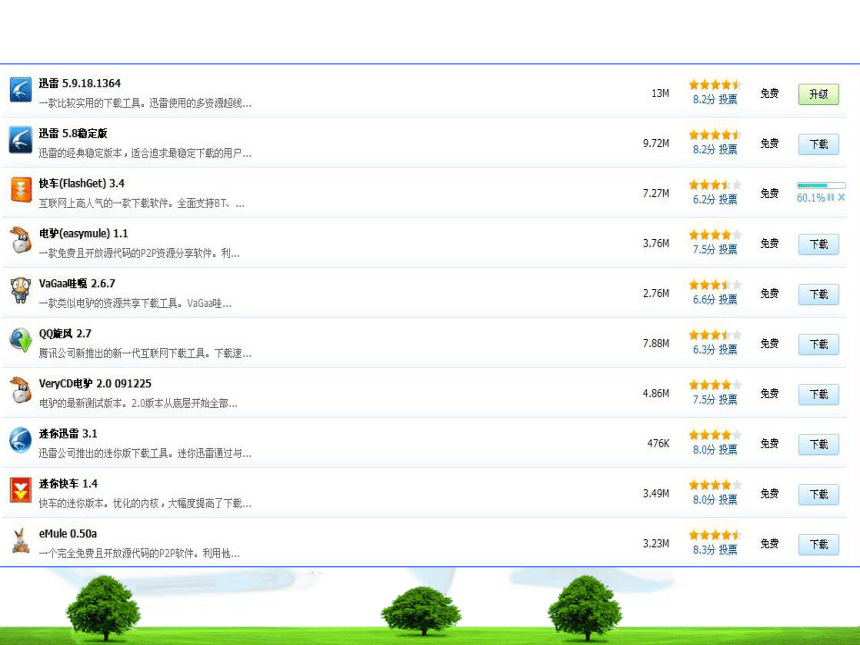This screenshot has height=645, width=860.
Task: Select 投票 in the 迷你迅雷 3.1 row
Action: [x=728, y=450]
